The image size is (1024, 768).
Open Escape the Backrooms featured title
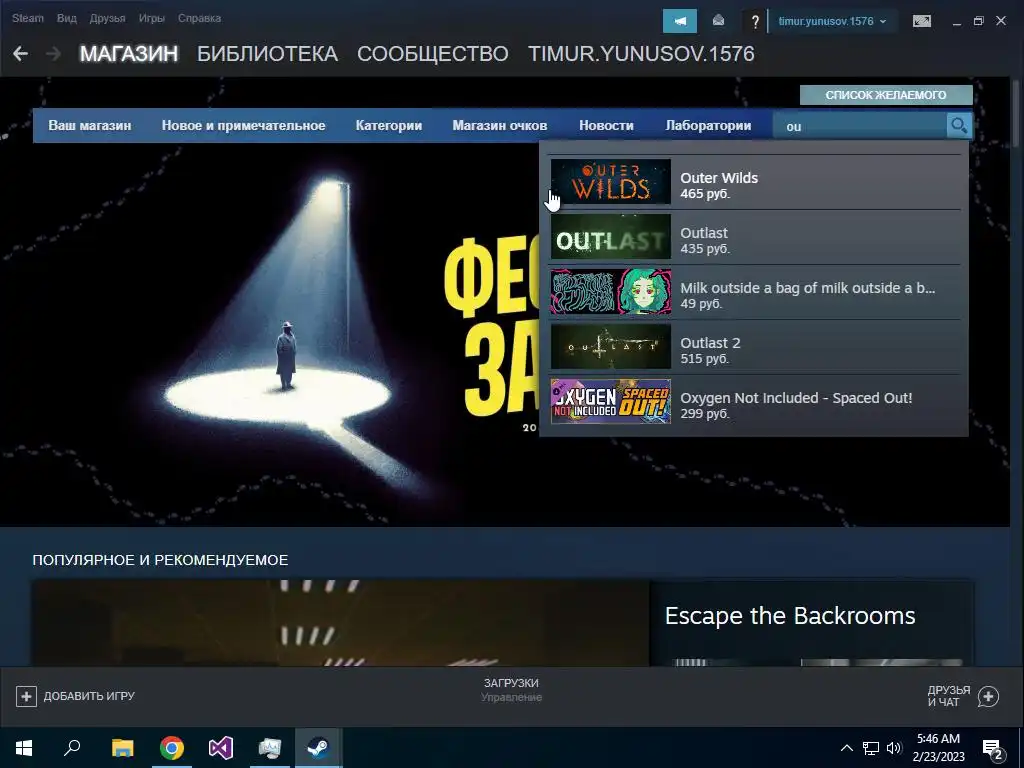pos(790,616)
